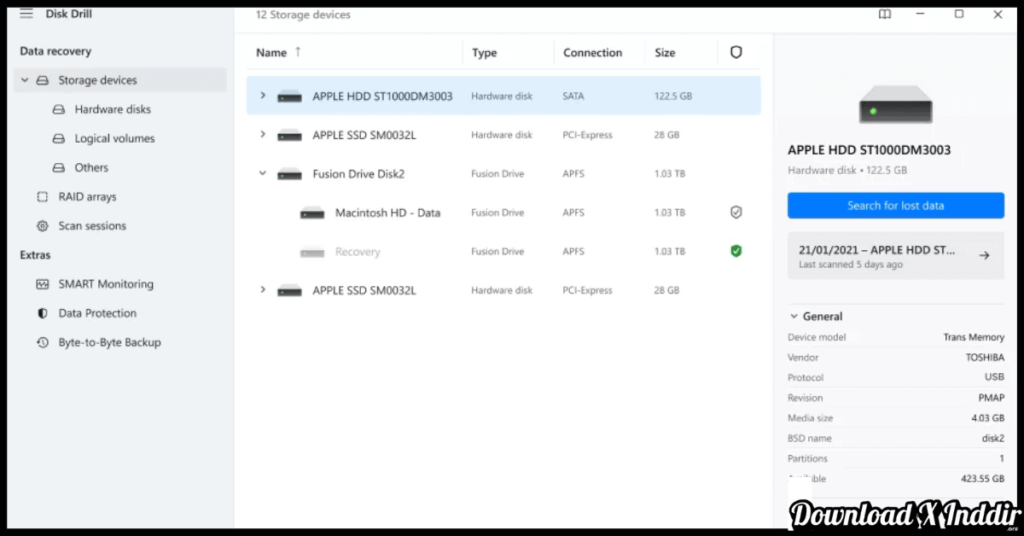This screenshot has width=1024, height=536.
Task: Open Scan sessions in sidebar
Action: (x=92, y=226)
